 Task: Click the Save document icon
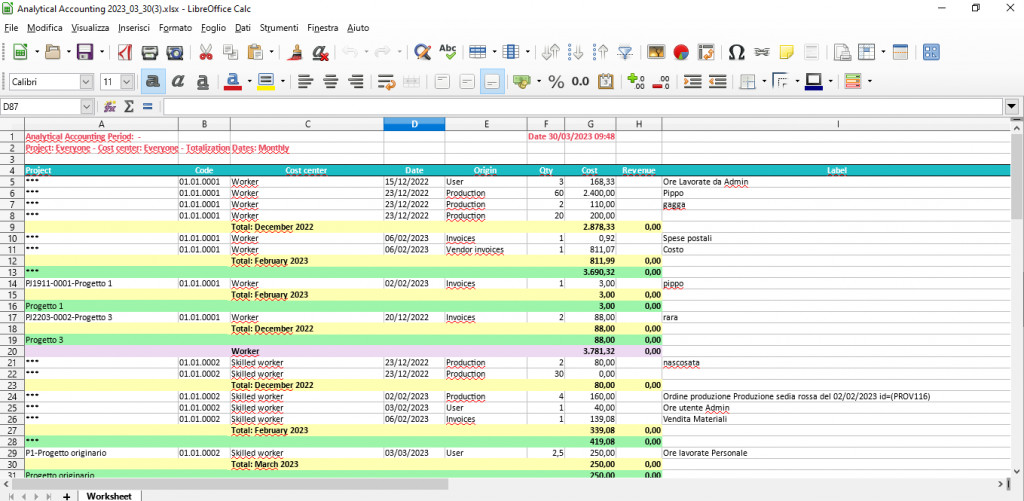[x=84, y=52]
